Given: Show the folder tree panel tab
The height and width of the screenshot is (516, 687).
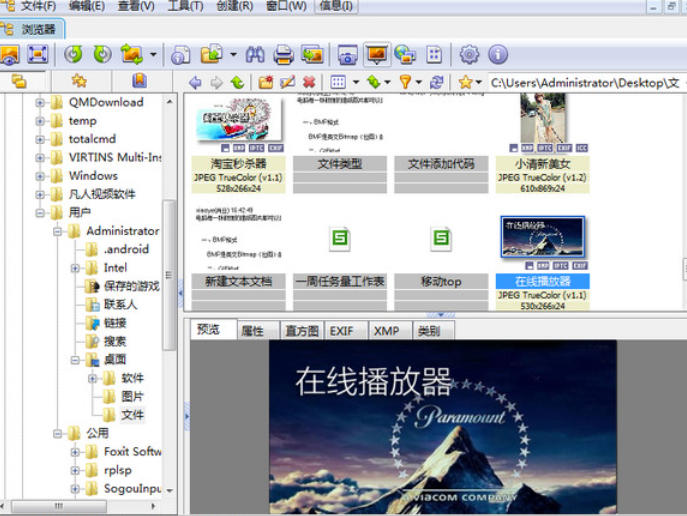Looking at the screenshot, I should pos(21,81).
